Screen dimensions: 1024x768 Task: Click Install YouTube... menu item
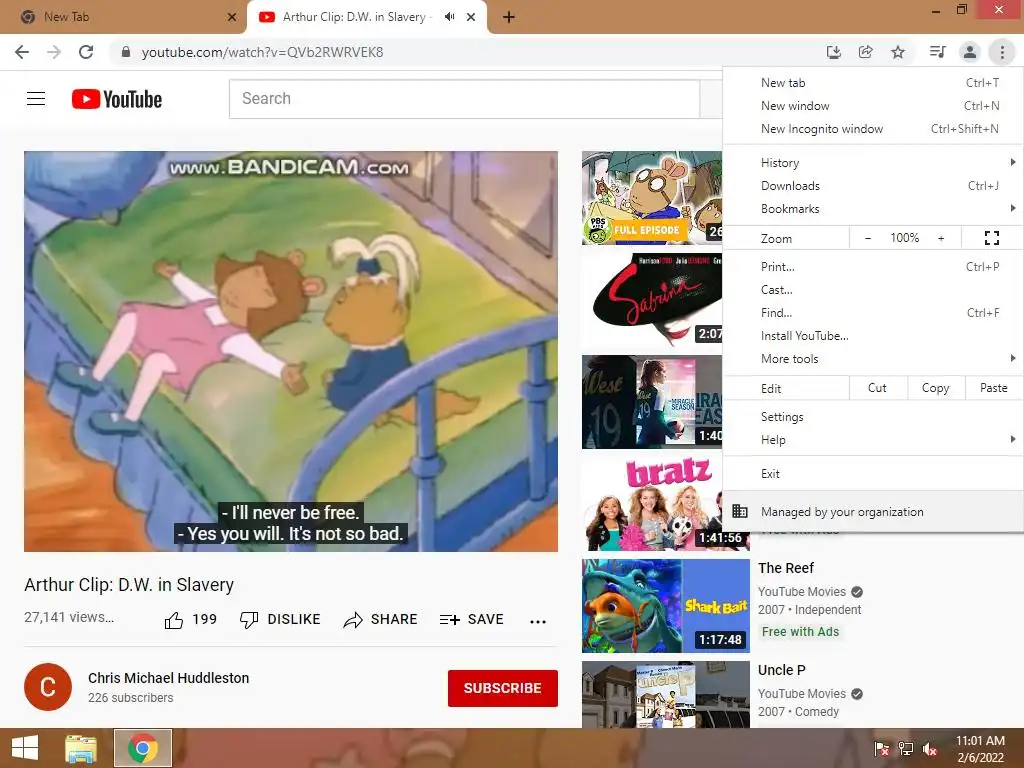tap(874, 336)
